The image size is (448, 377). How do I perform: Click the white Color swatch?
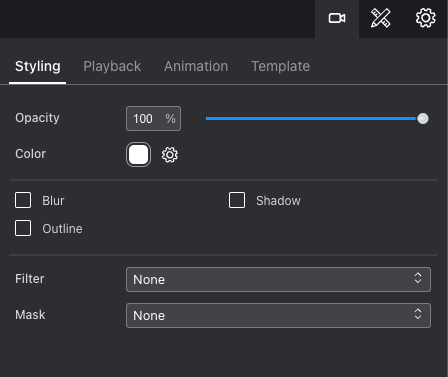click(x=138, y=155)
